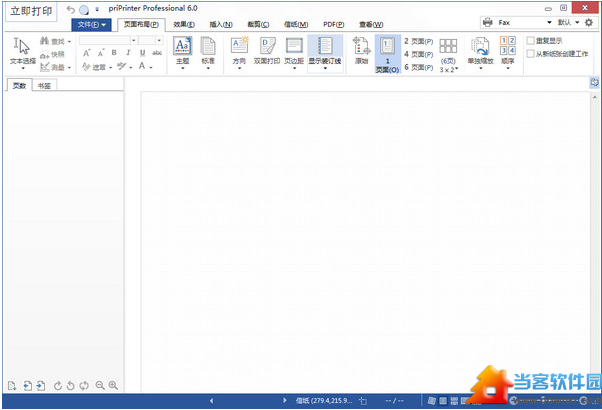
Task: Click the 快照 snapshot tool
Action: pyautogui.click(x=53, y=55)
